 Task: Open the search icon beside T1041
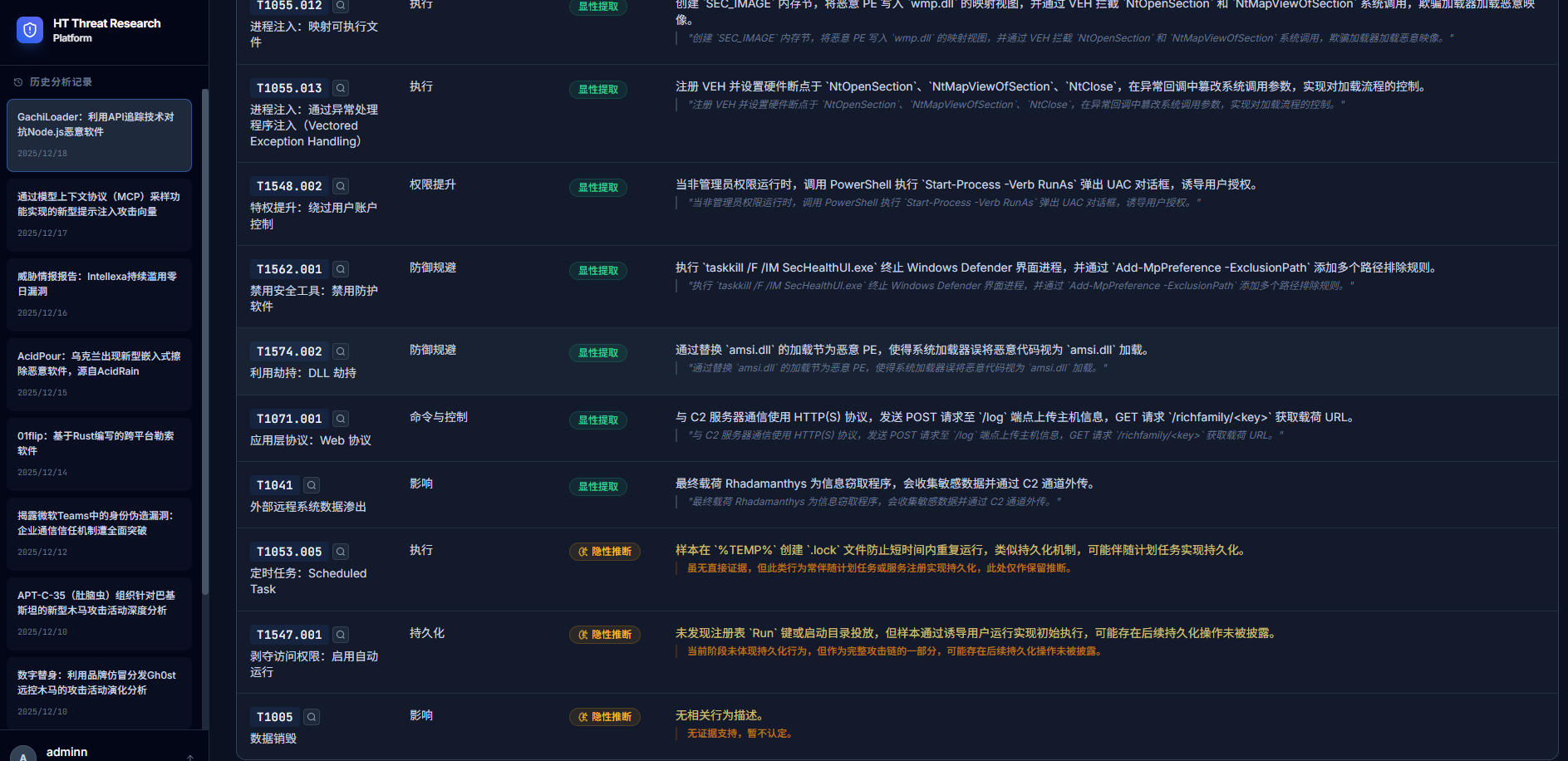312,485
